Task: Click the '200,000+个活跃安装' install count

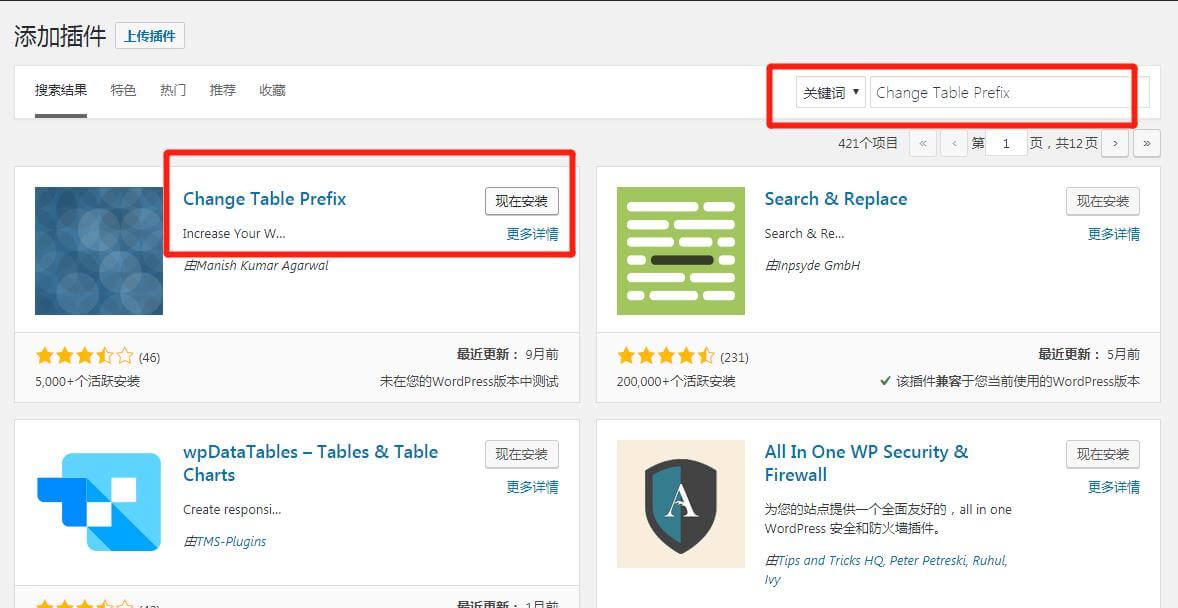Action: coord(676,381)
